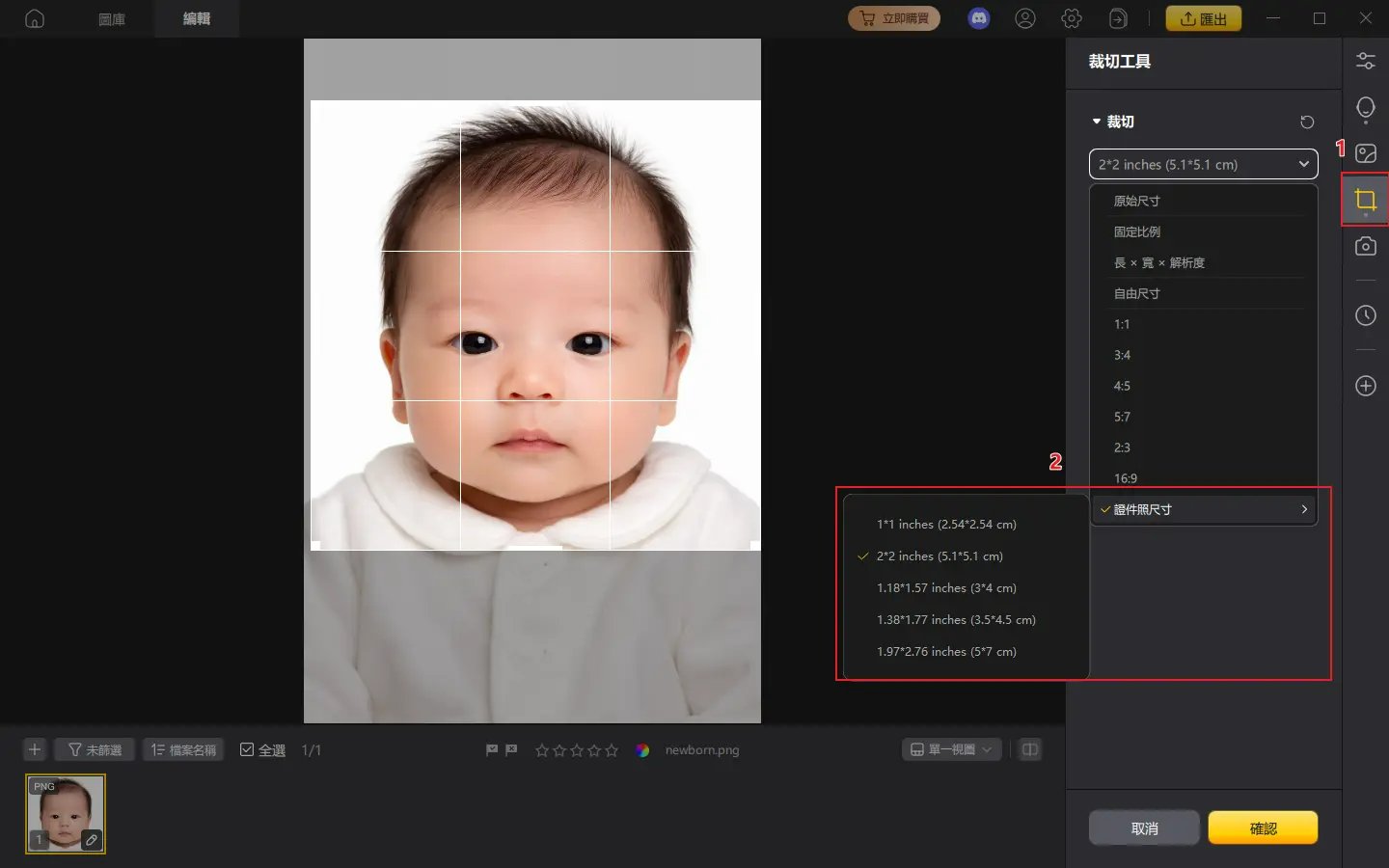The image size is (1389, 868).
Task: Click the camera snapshot icon in sidebar
Action: tap(1365, 246)
